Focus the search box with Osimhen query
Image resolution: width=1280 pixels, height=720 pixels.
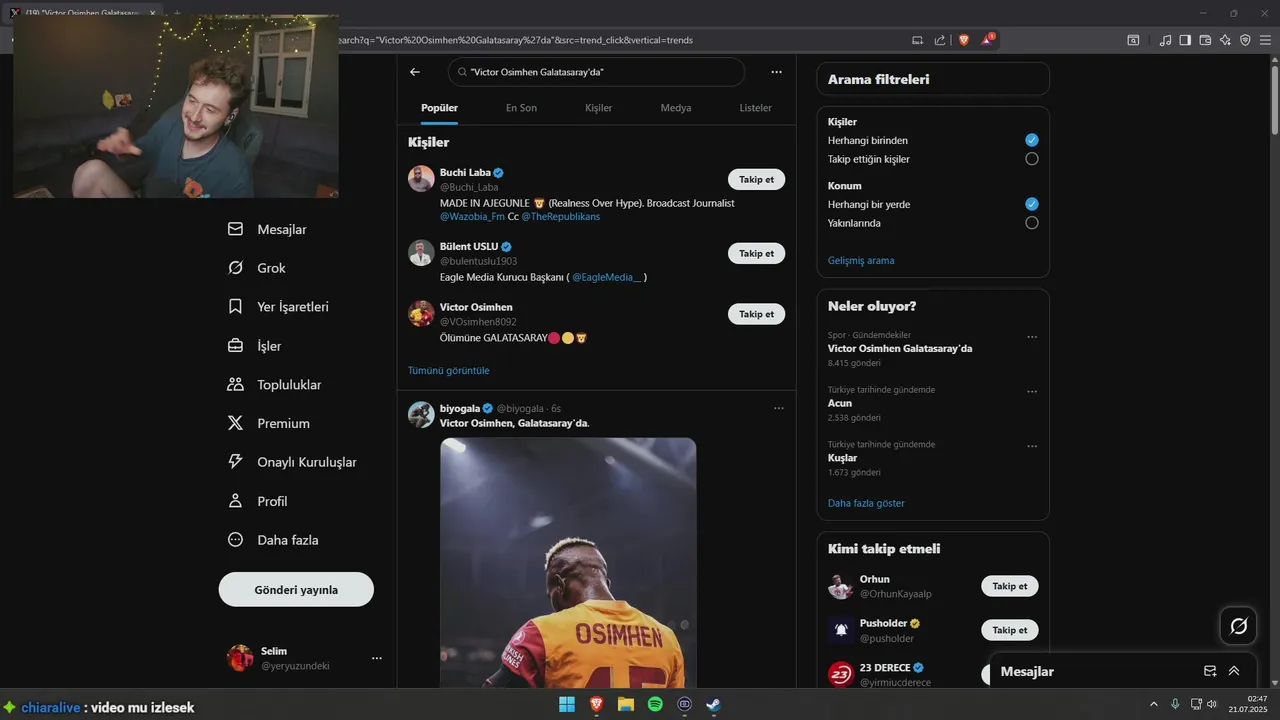596,72
